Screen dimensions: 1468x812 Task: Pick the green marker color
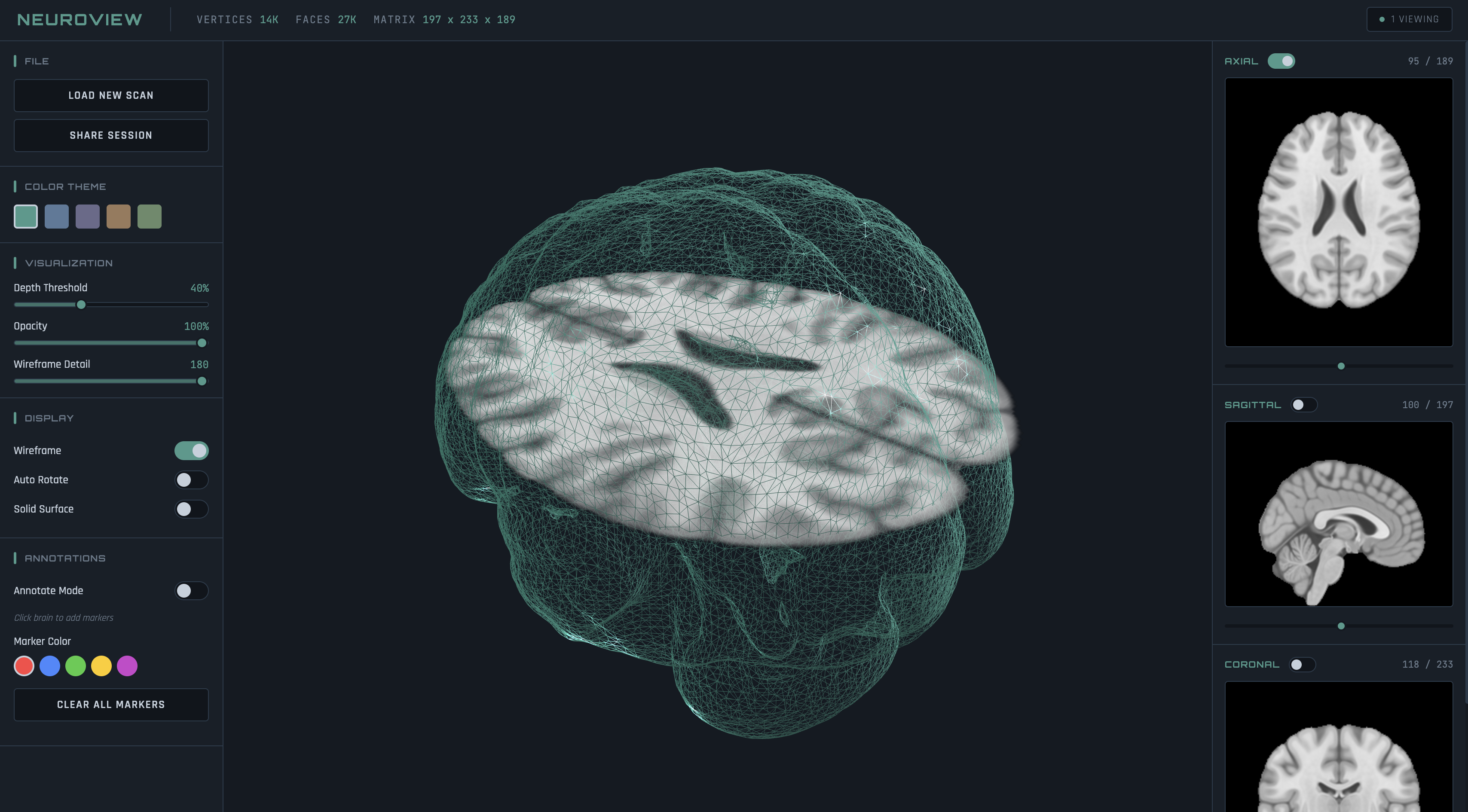(75, 665)
